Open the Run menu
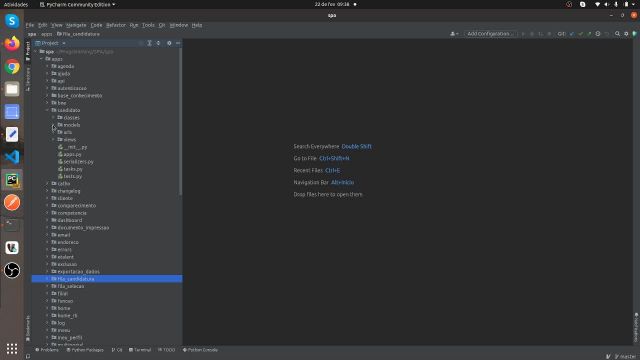The height and width of the screenshot is (360, 640). 134,25
